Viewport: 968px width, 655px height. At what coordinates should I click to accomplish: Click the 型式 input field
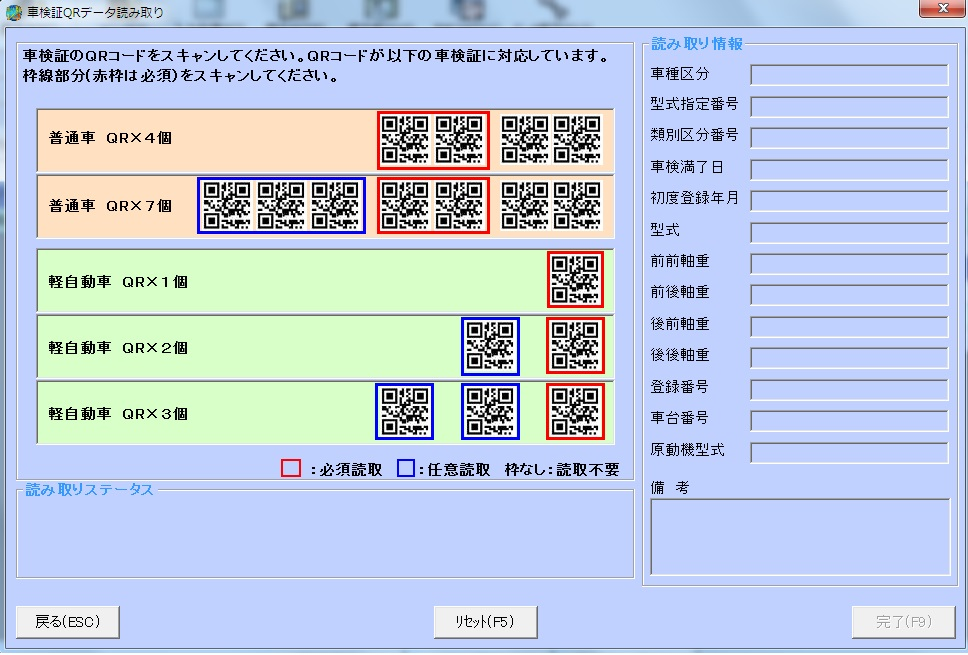point(849,233)
